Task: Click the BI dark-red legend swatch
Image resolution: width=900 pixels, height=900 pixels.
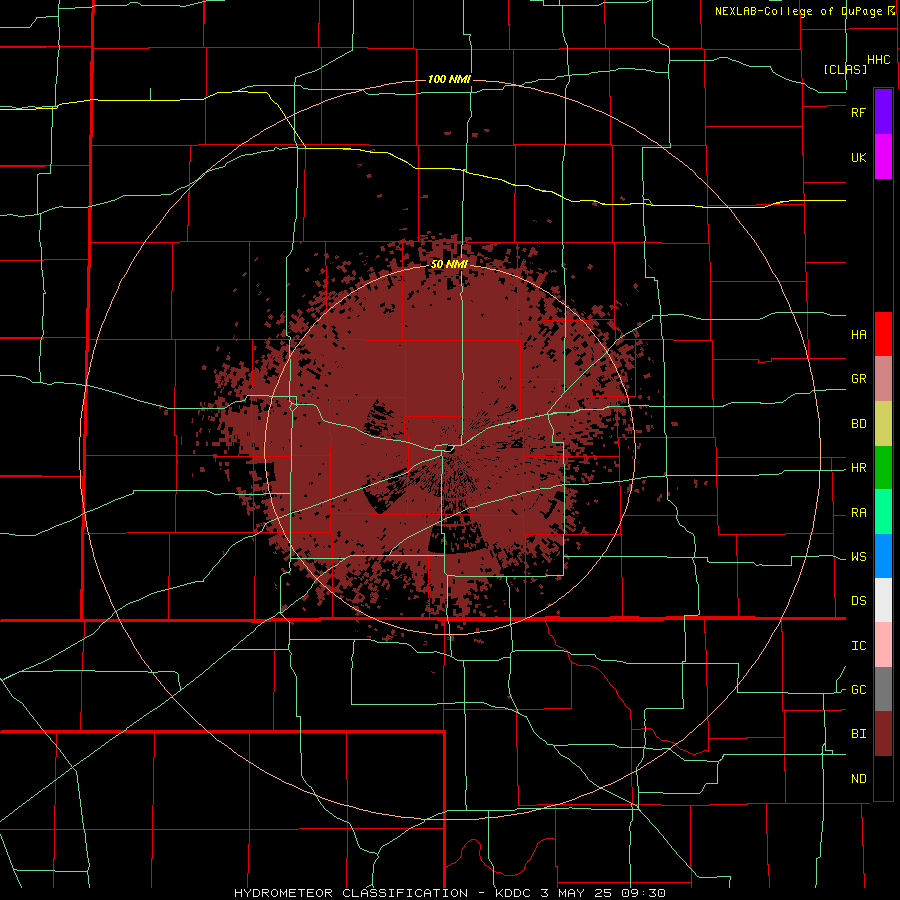Action: 883,734
